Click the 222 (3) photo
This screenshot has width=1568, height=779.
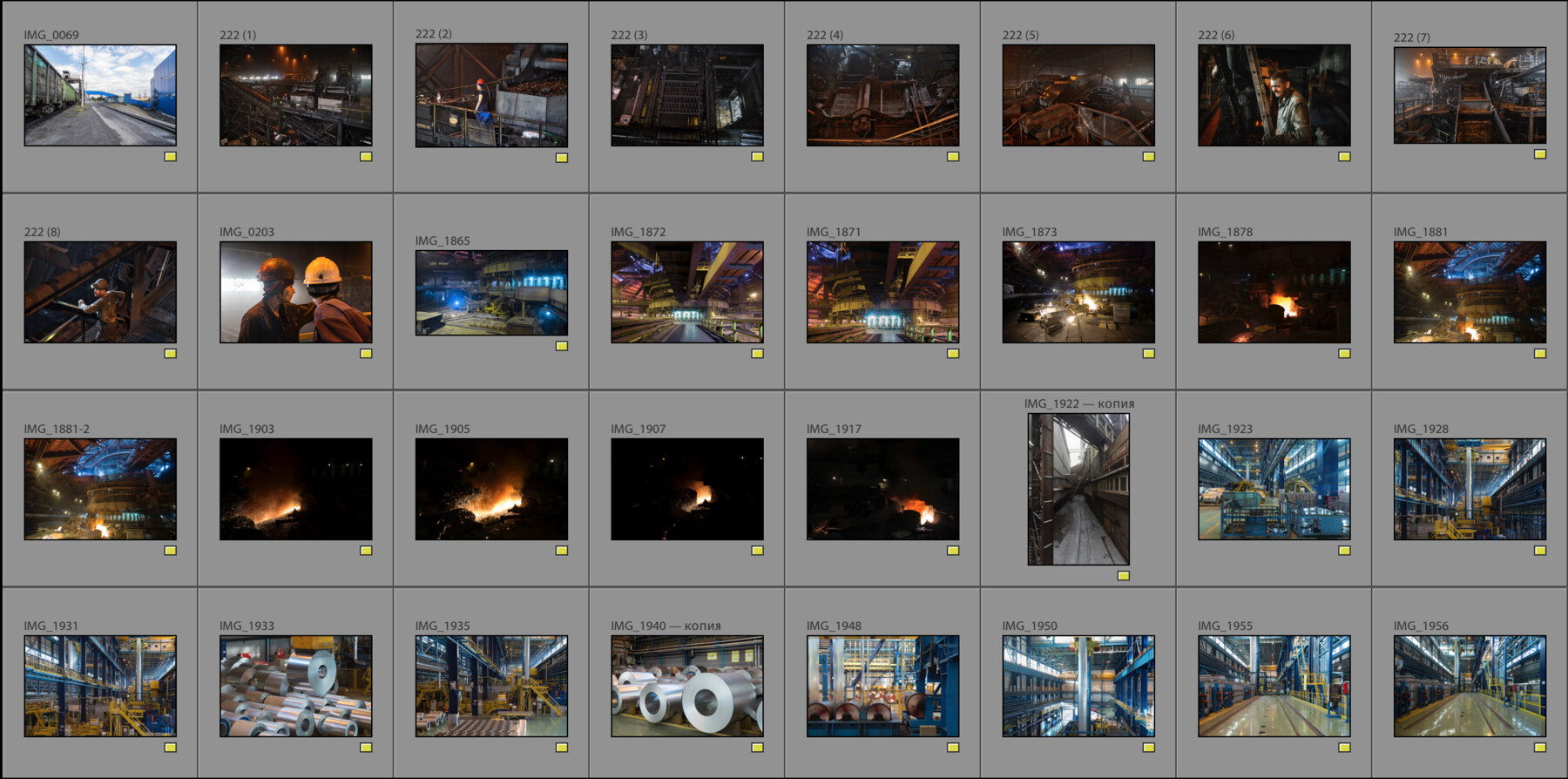coord(687,95)
